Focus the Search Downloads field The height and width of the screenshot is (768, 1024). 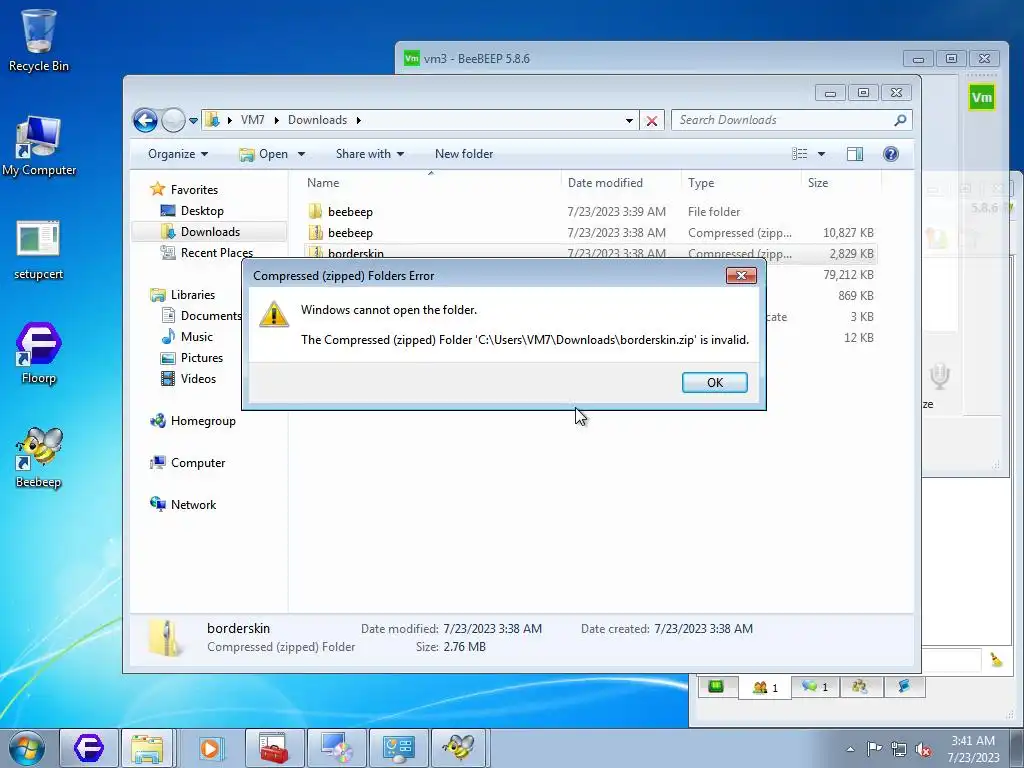point(782,120)
